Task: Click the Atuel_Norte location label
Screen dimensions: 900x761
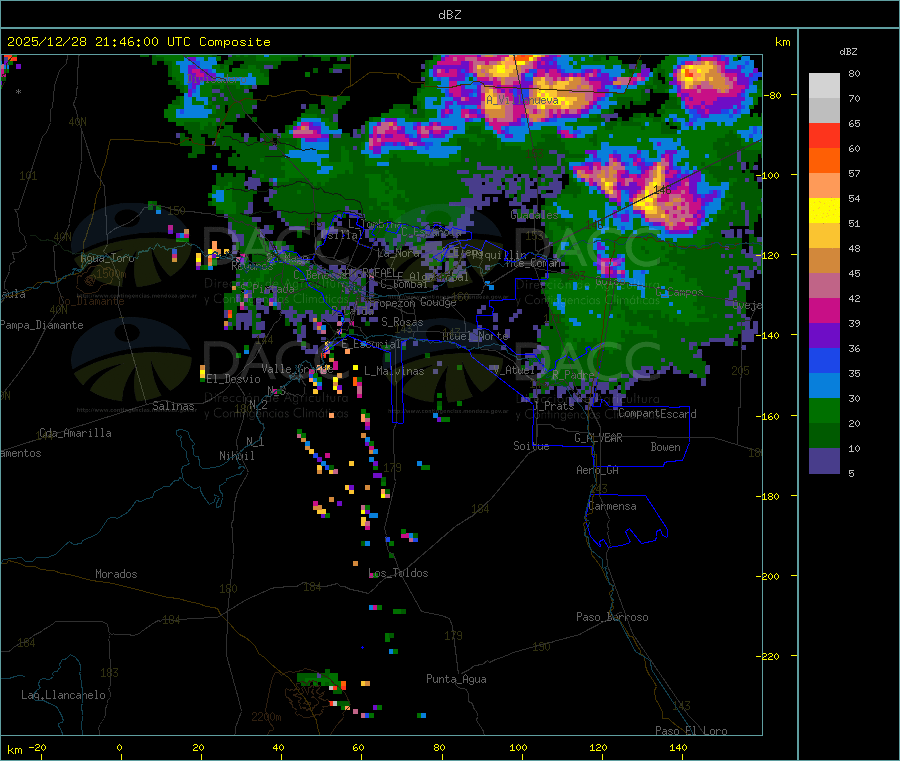Action: coord(475,336)
